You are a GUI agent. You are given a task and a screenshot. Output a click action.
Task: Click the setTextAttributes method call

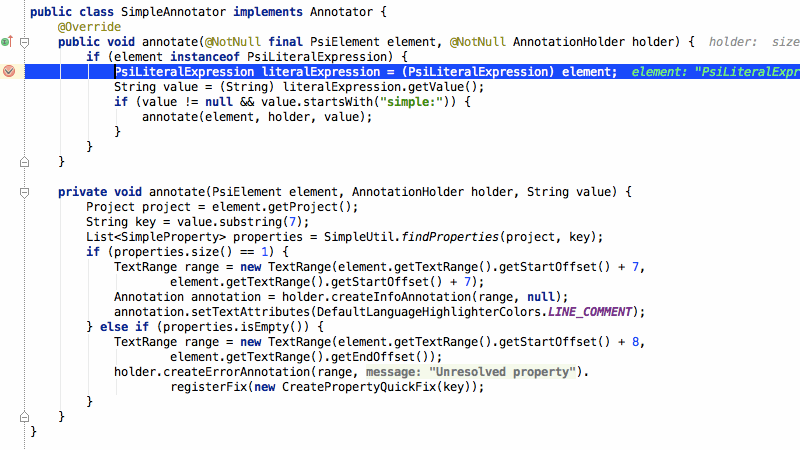250,312
